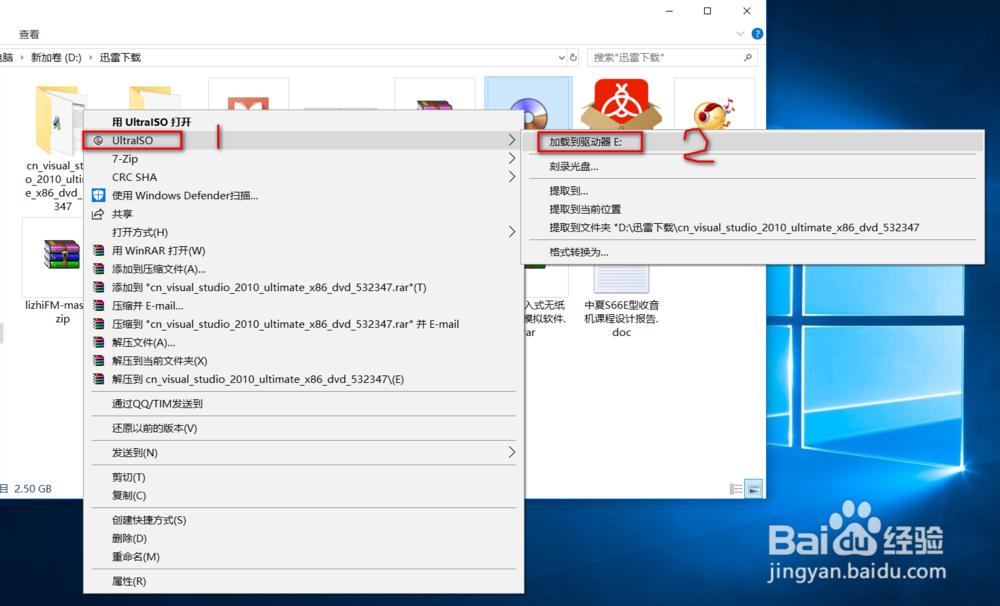The height and width of the screenshot is (606, 1000).
Task: Click WinRAR icon beside 用 WinRAR 打开(W)
Action: 98,251
